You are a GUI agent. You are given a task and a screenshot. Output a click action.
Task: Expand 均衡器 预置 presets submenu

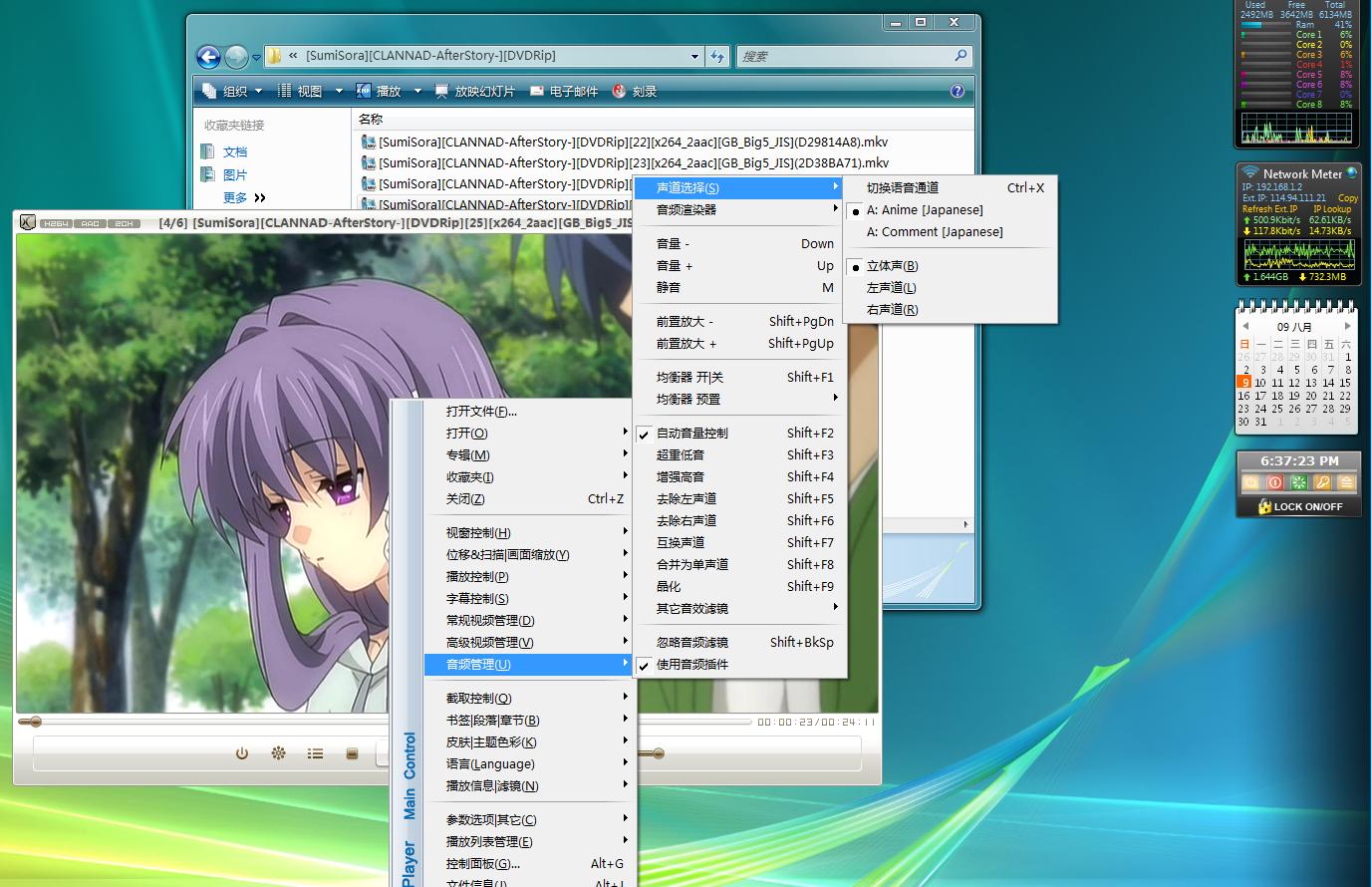click(739, 400)
